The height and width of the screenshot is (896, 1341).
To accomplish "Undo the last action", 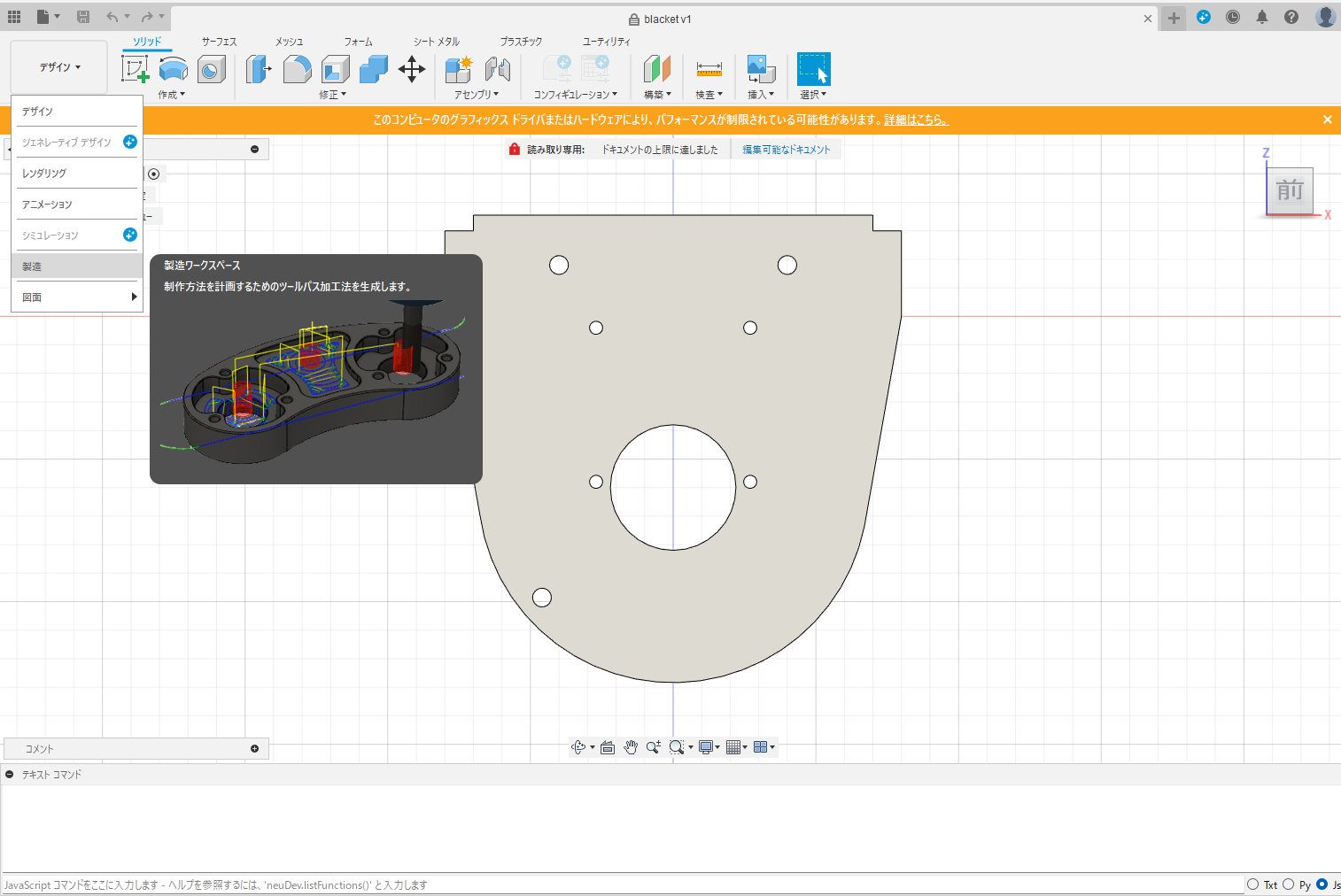I will click(112, 17).
